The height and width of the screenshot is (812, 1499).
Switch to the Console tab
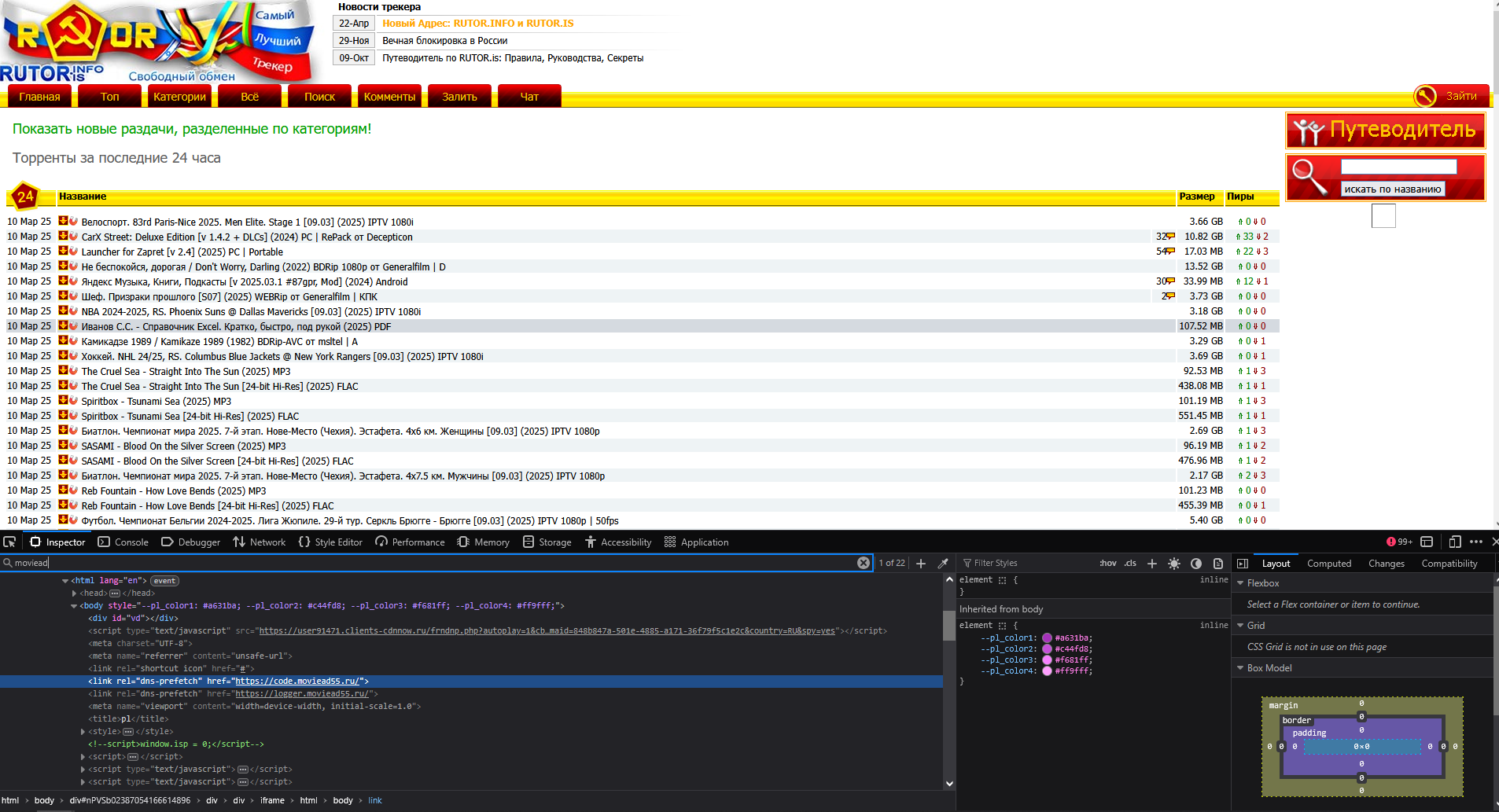tap(123, 542)
